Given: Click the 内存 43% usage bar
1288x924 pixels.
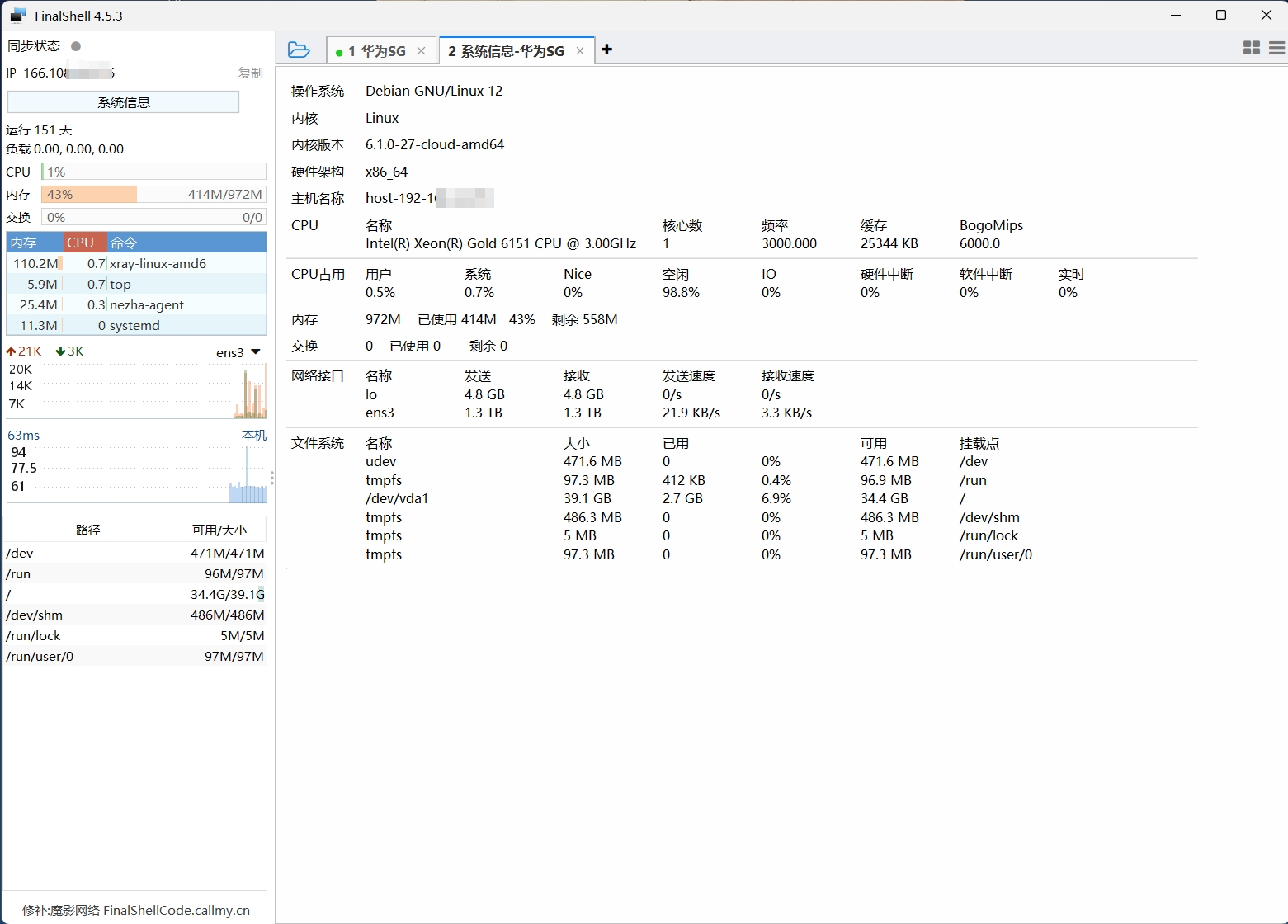Looking at the screenshot, I should 153,195.
